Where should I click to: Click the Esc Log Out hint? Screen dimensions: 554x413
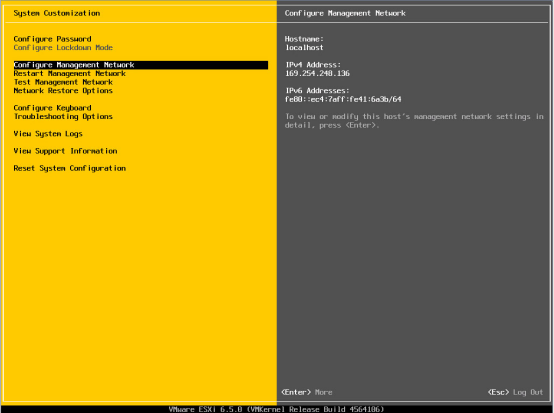tap(515, 393)
